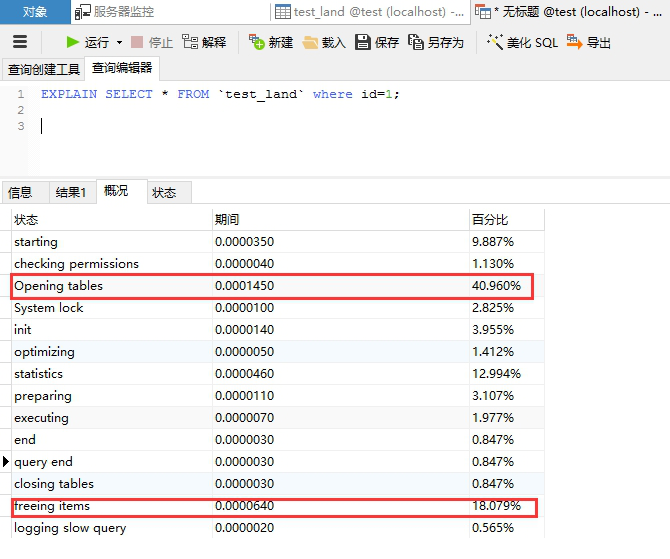670x559 pixels.
Task: Select the 'query end' row
Action: tap(278, 462)
